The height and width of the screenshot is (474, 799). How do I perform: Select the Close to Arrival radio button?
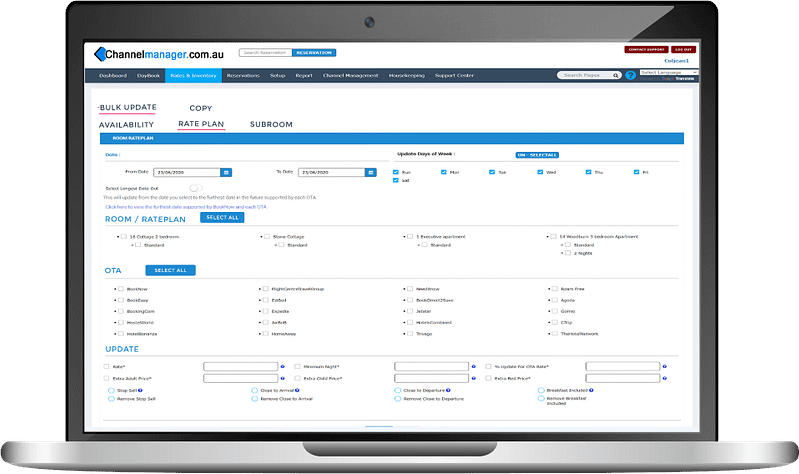tap(254, 390)
